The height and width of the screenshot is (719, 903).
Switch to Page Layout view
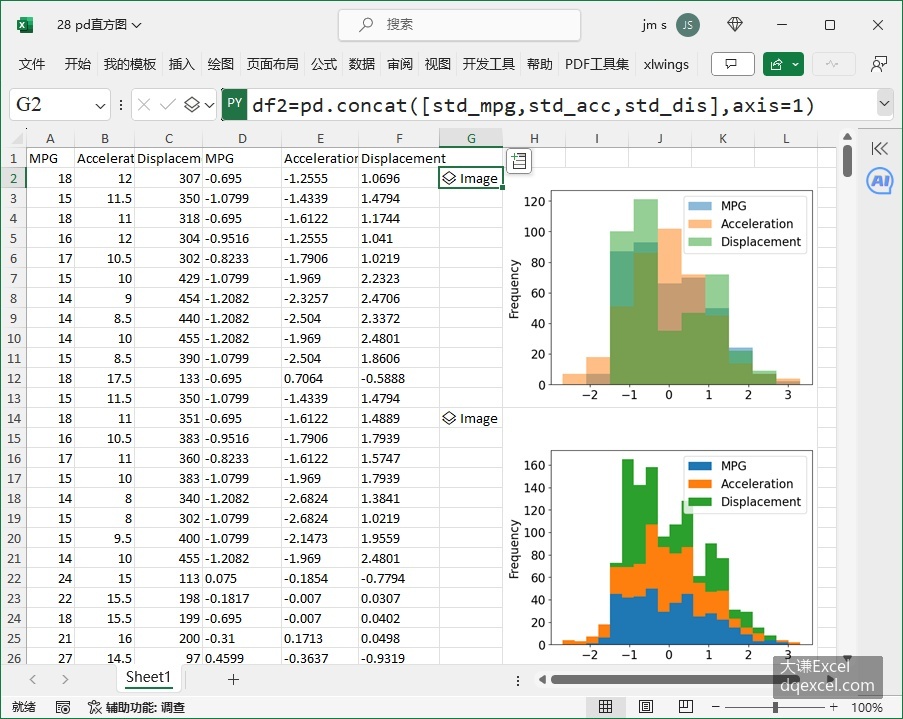pos(646,706)
